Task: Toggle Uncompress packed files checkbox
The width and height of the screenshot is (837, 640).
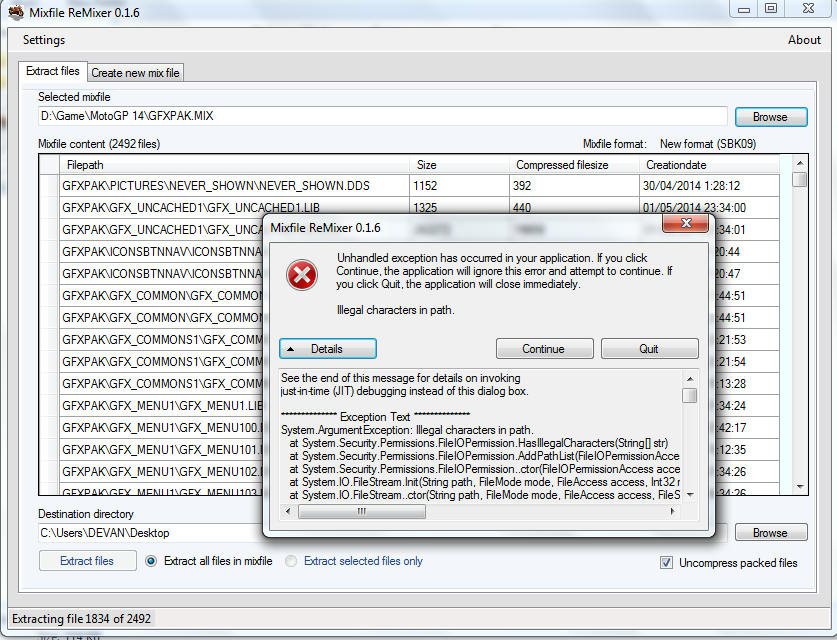Action: click(666, 563)
